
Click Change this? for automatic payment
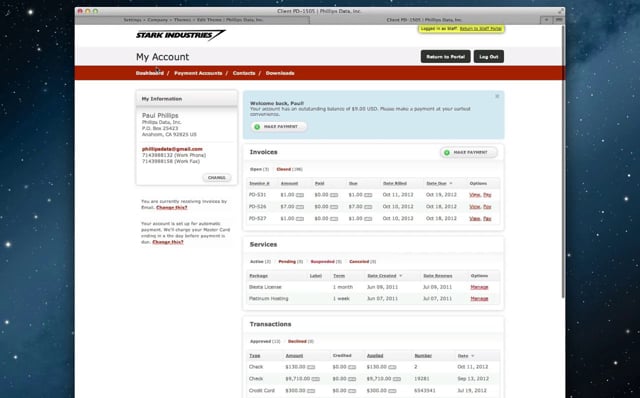pos(168,242)
